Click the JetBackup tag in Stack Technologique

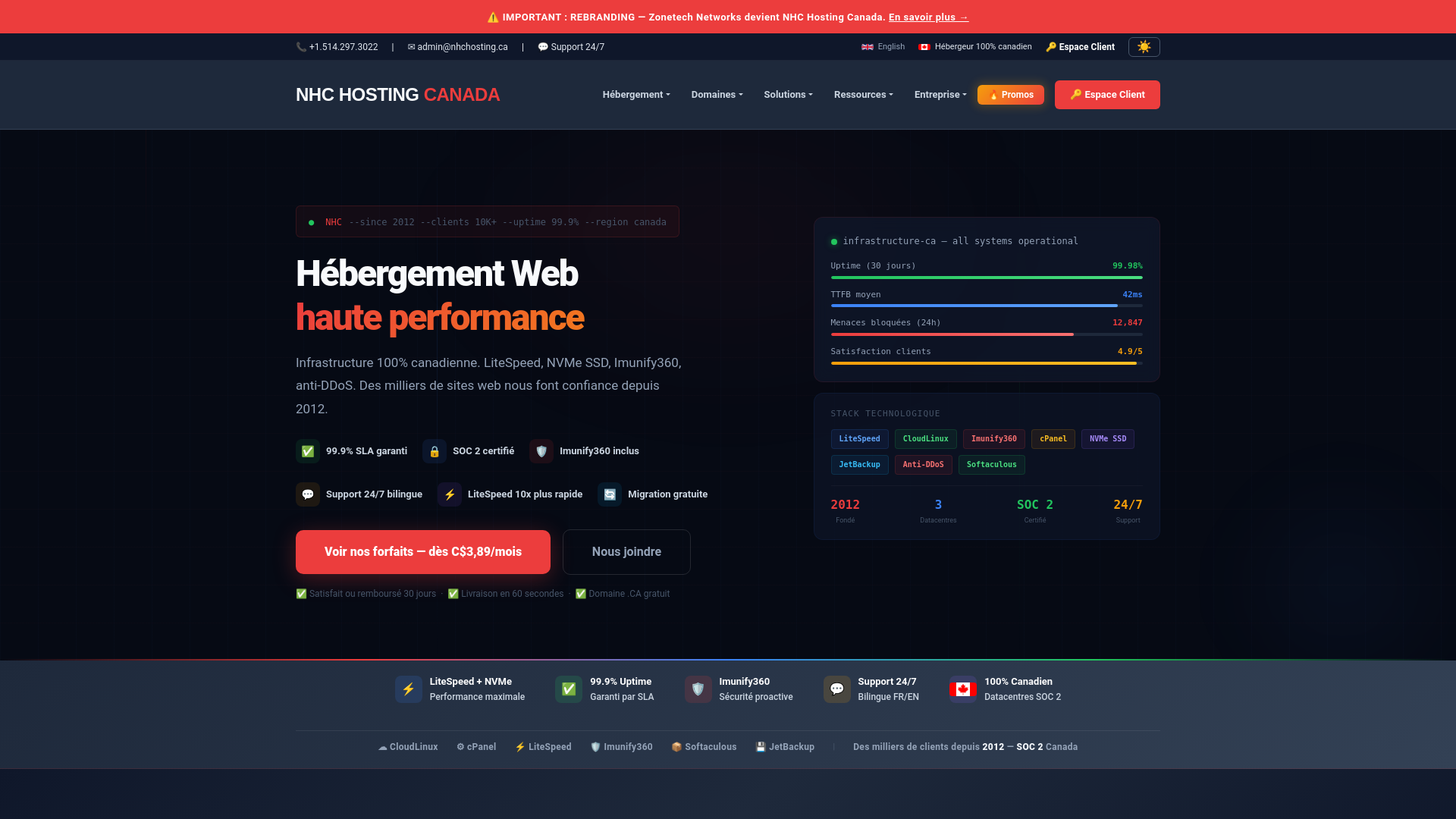pos(859,465)
